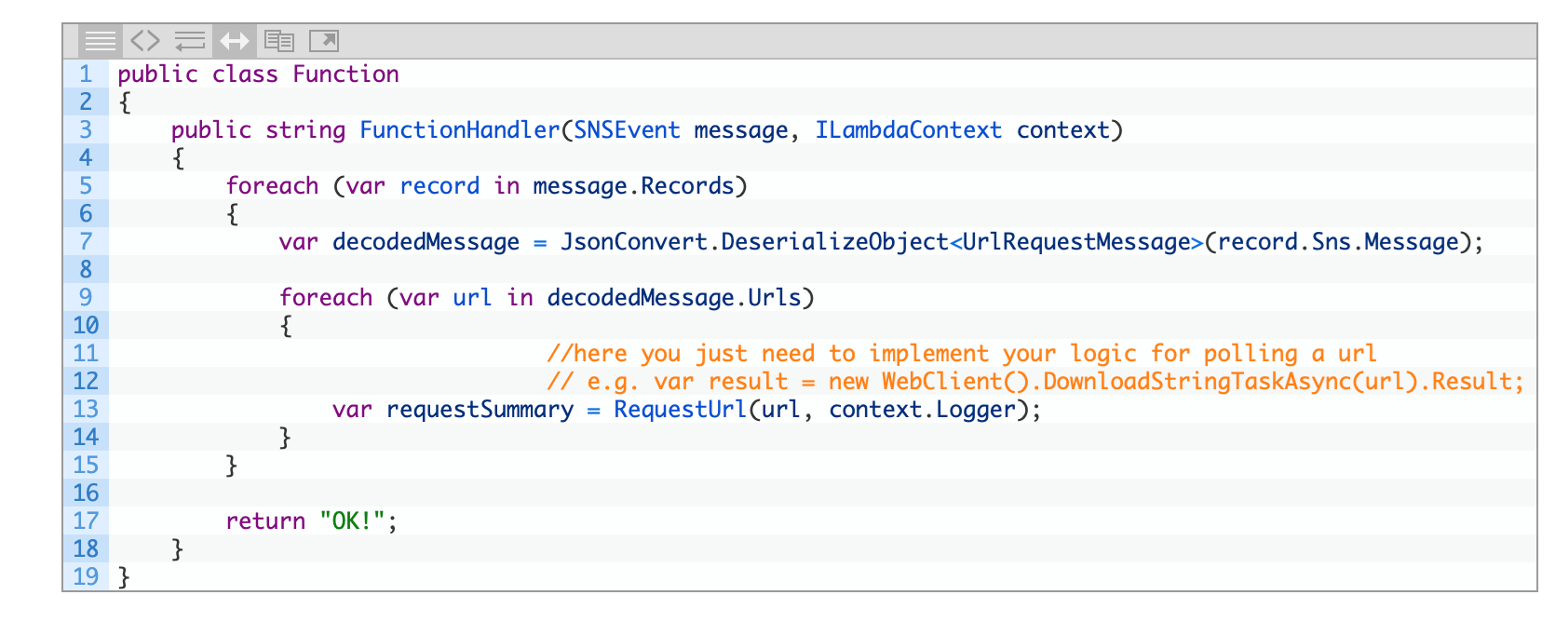Toggle line numbers in the code toolbar
The height and width of the screenshot is (622, 1568).
click(100, 41)
